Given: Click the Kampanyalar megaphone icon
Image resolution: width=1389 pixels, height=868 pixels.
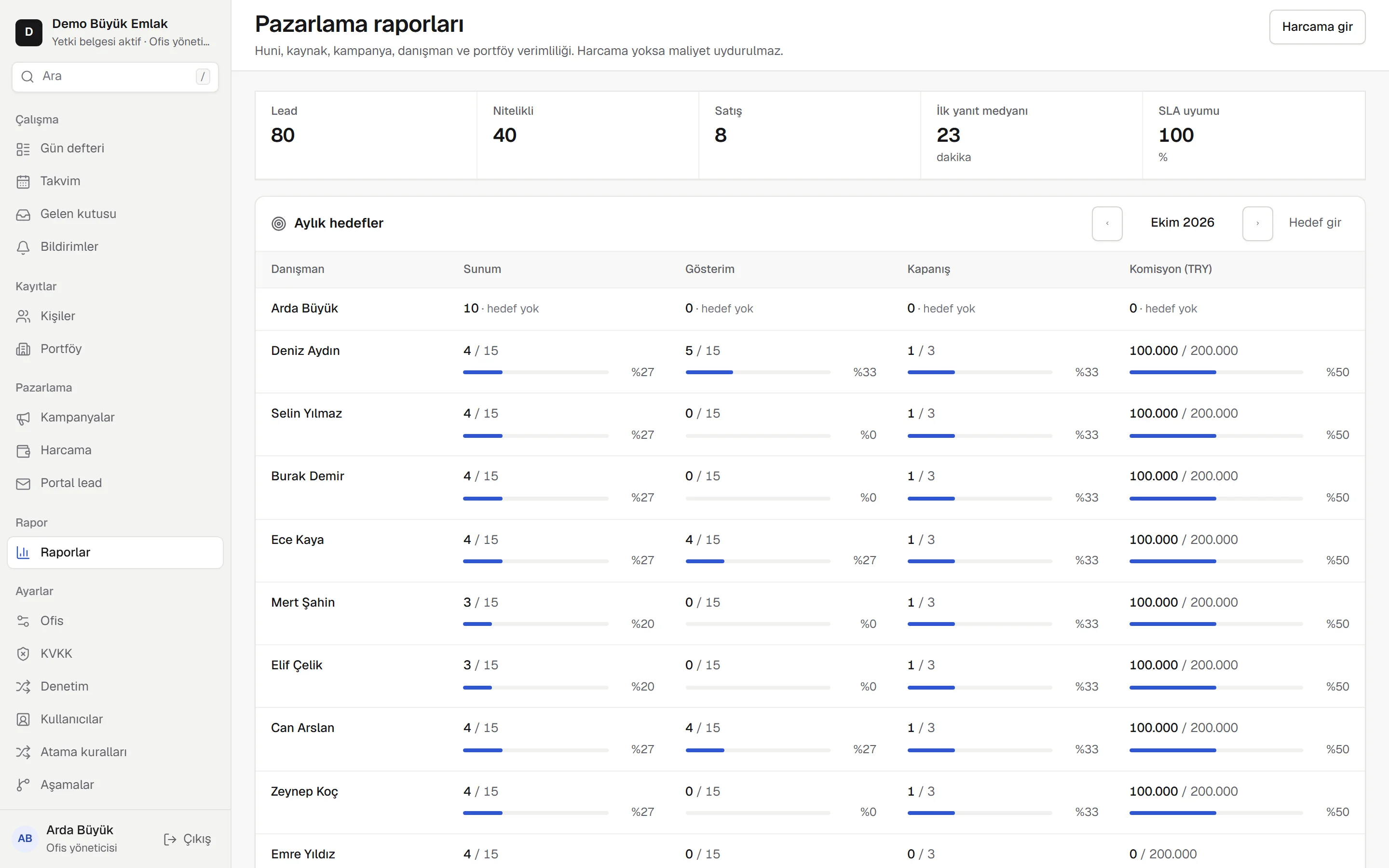Looking at the screenshot, I should 23,419.
